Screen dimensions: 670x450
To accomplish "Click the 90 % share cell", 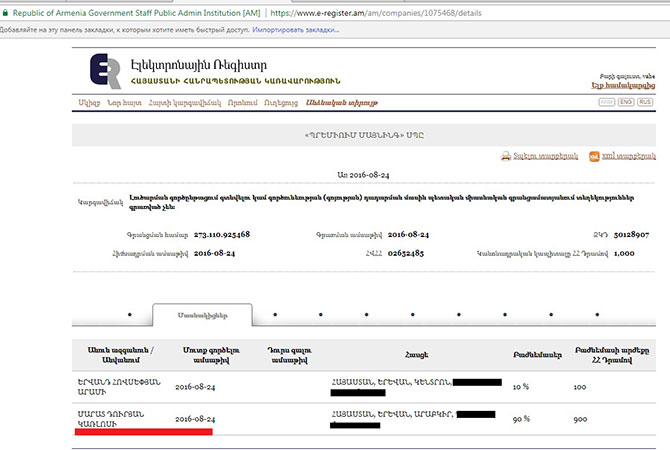I will pos(521,419).
